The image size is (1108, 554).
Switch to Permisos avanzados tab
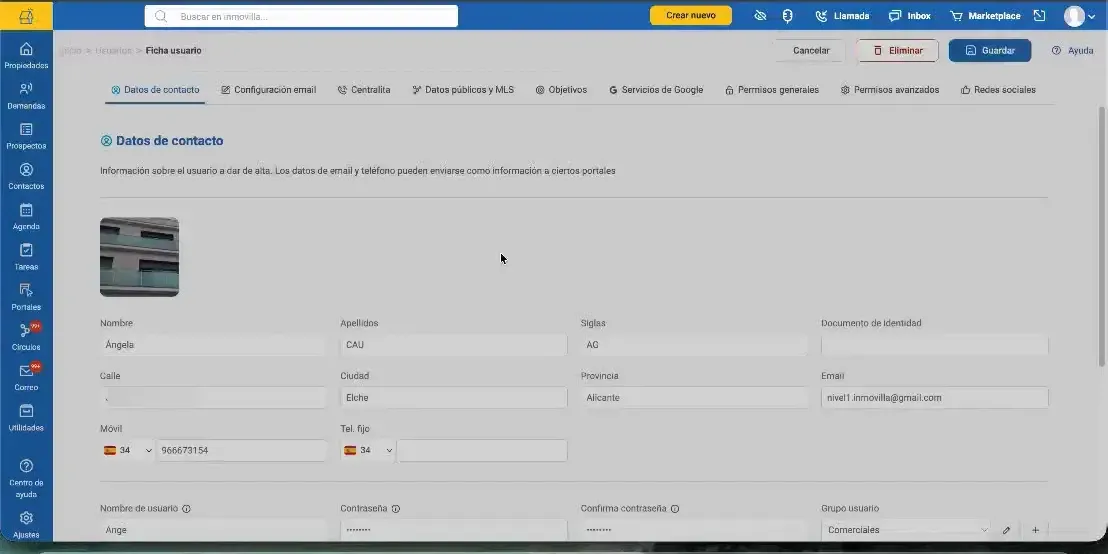pyautogui.click(x=890, y=90)
